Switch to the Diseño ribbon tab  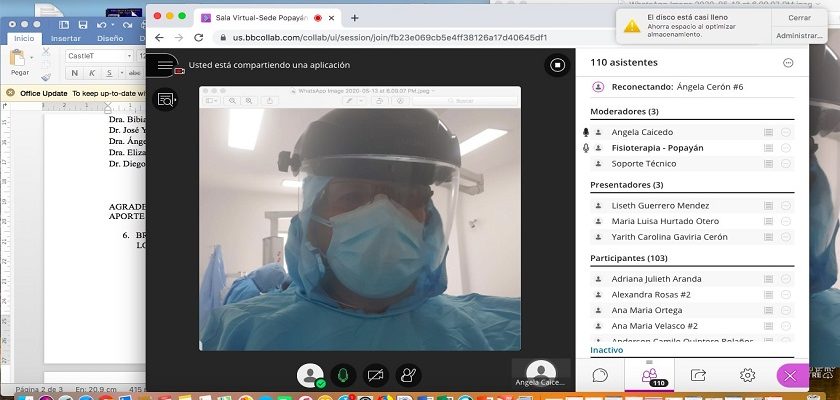tap(110, 39)
